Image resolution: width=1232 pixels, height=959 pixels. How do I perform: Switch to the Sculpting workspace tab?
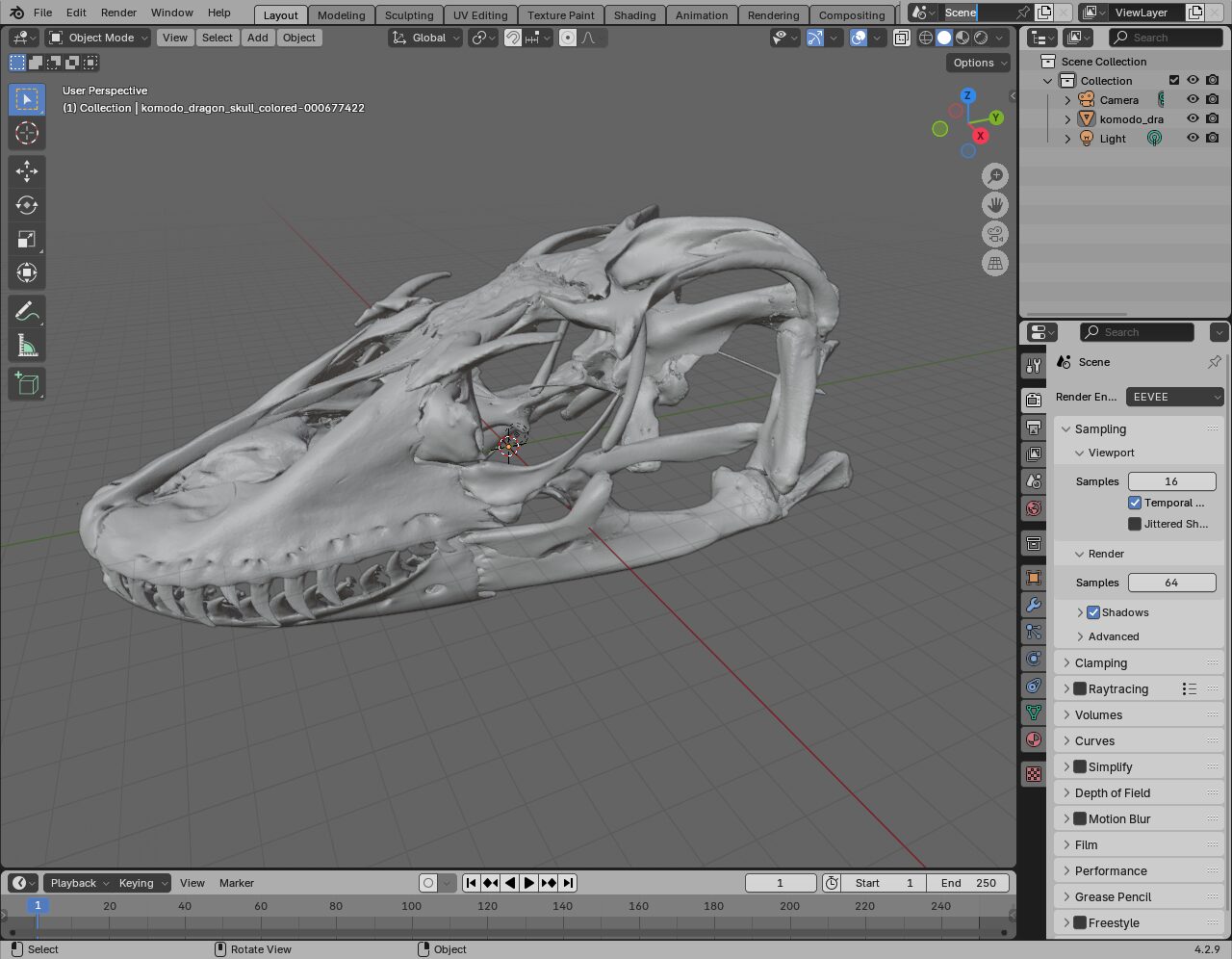[x=409, y=14]
